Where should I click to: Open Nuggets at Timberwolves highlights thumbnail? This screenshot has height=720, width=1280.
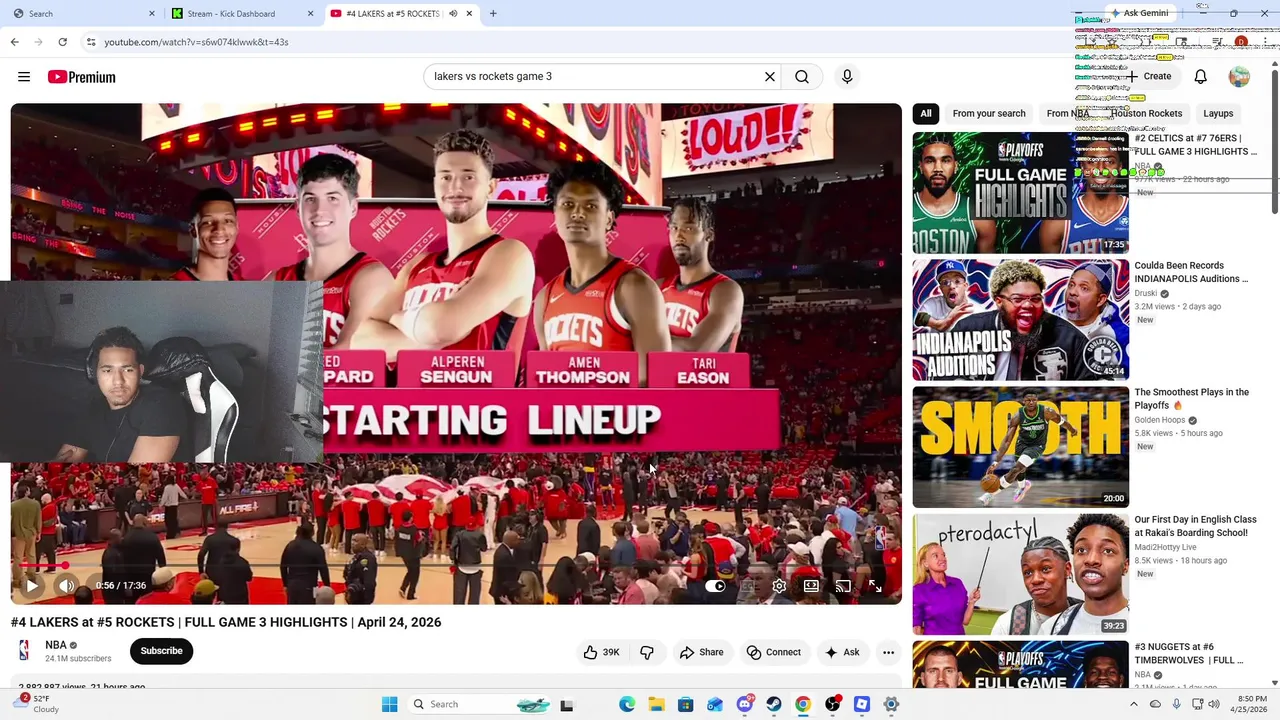click(x=1020, y=665)
